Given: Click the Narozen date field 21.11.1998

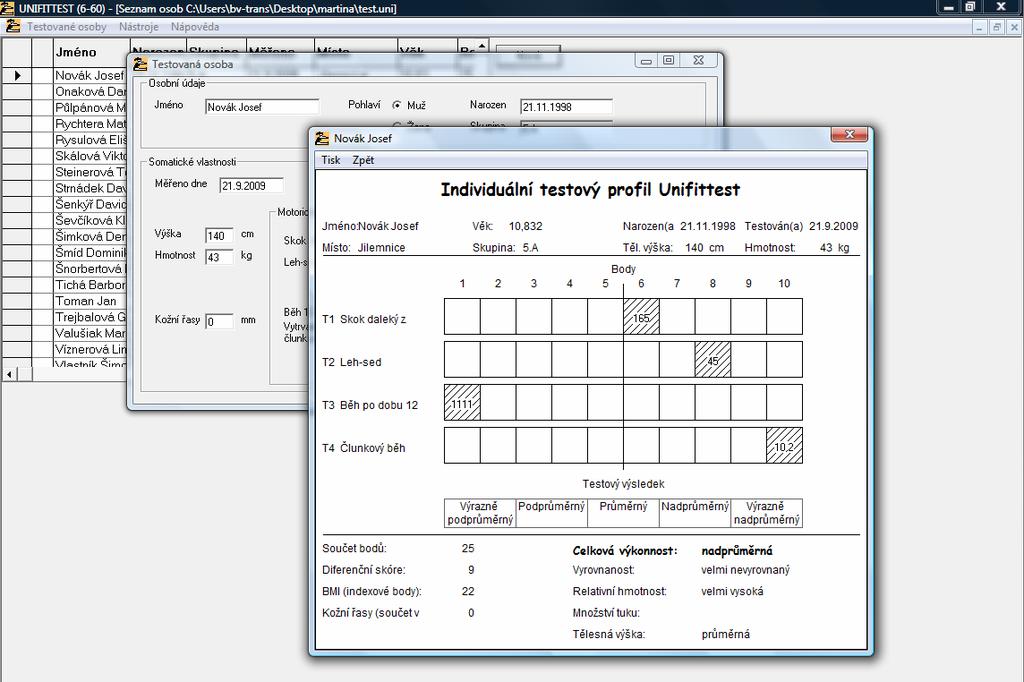Looking at the screenshot, I should [x=566, y=107].
